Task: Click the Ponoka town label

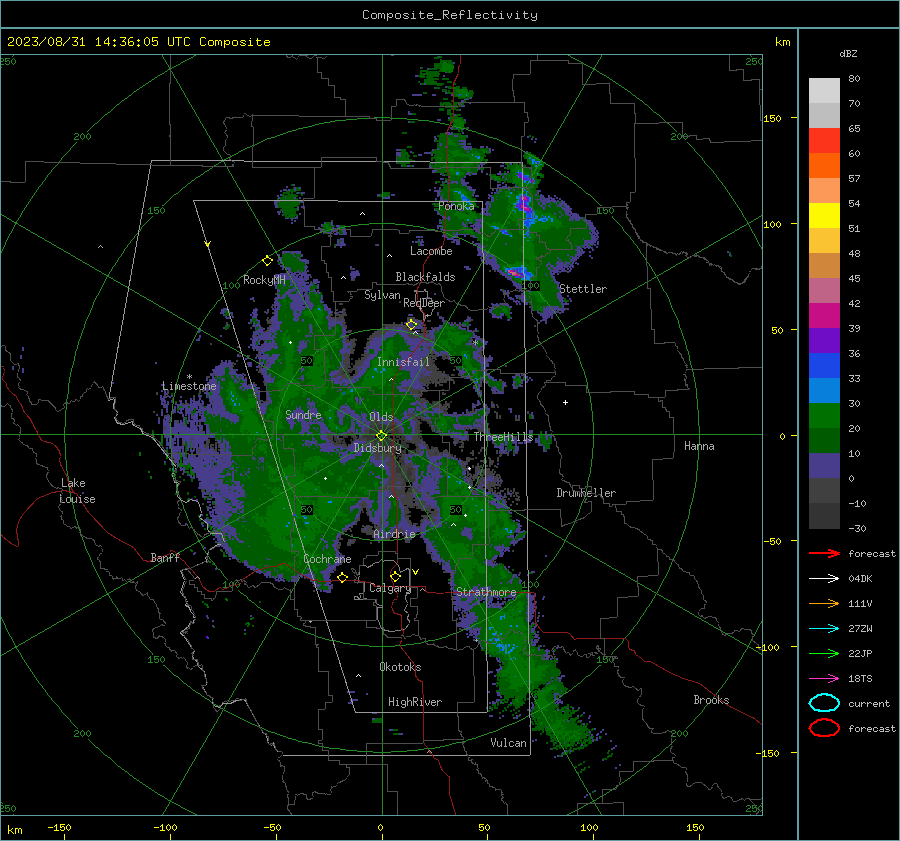Action: point(456,206)
